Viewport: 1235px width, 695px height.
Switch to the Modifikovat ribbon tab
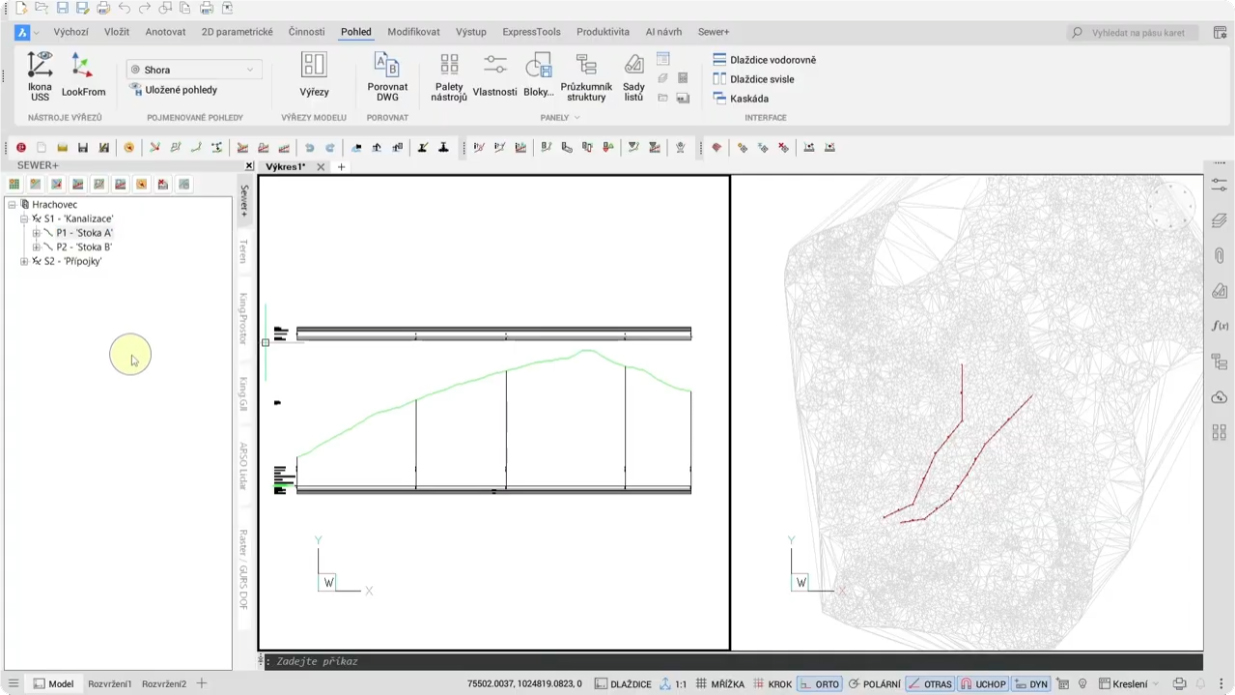pos(413,32)
